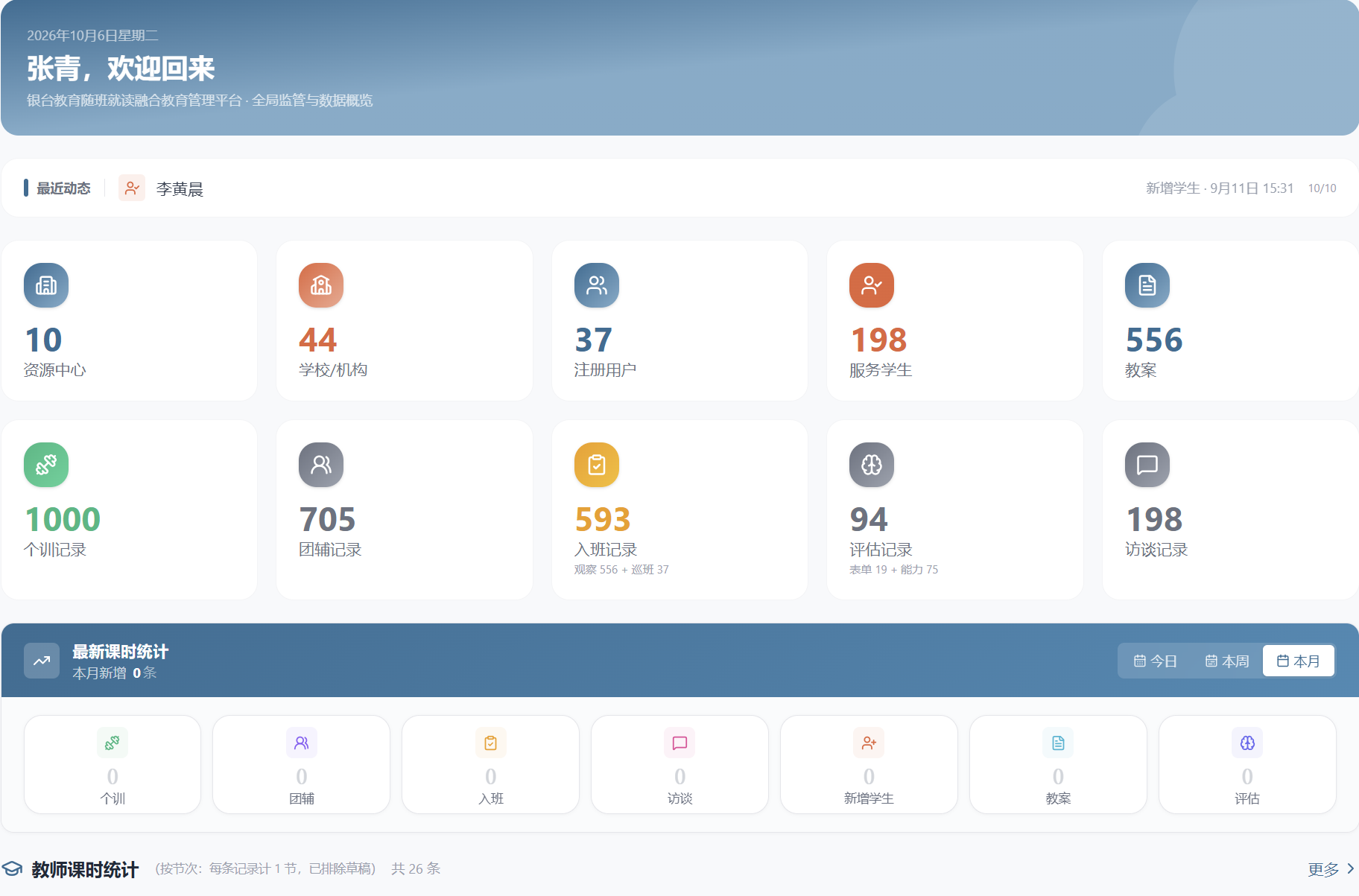Viewport: 1359px width, 896px height.
Task: Click the 10/10 activity counter
Action: pyautogui.click(x=1322, y=188)
